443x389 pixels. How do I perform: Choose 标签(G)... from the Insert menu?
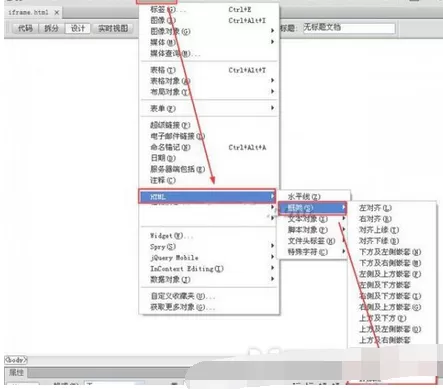coord(209,10)
